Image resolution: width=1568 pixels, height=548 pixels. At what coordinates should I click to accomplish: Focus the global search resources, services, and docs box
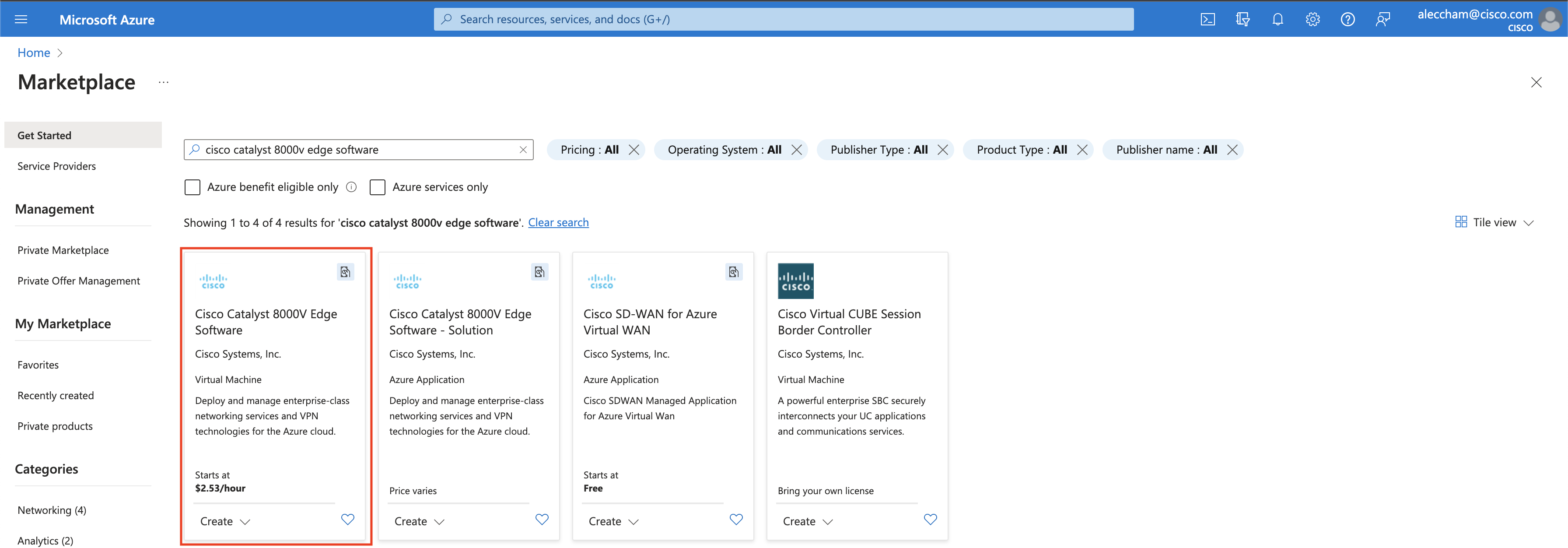(x=784, y=20)
